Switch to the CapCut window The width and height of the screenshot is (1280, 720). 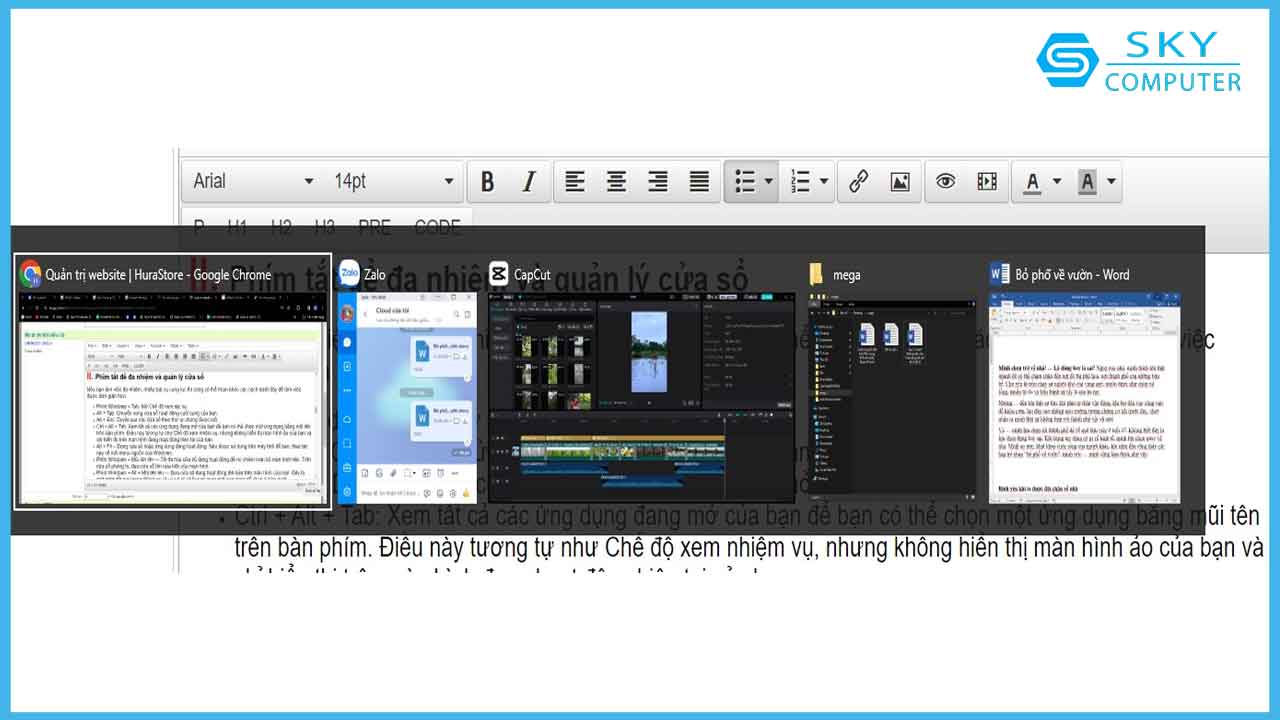(x=641, y=381)
